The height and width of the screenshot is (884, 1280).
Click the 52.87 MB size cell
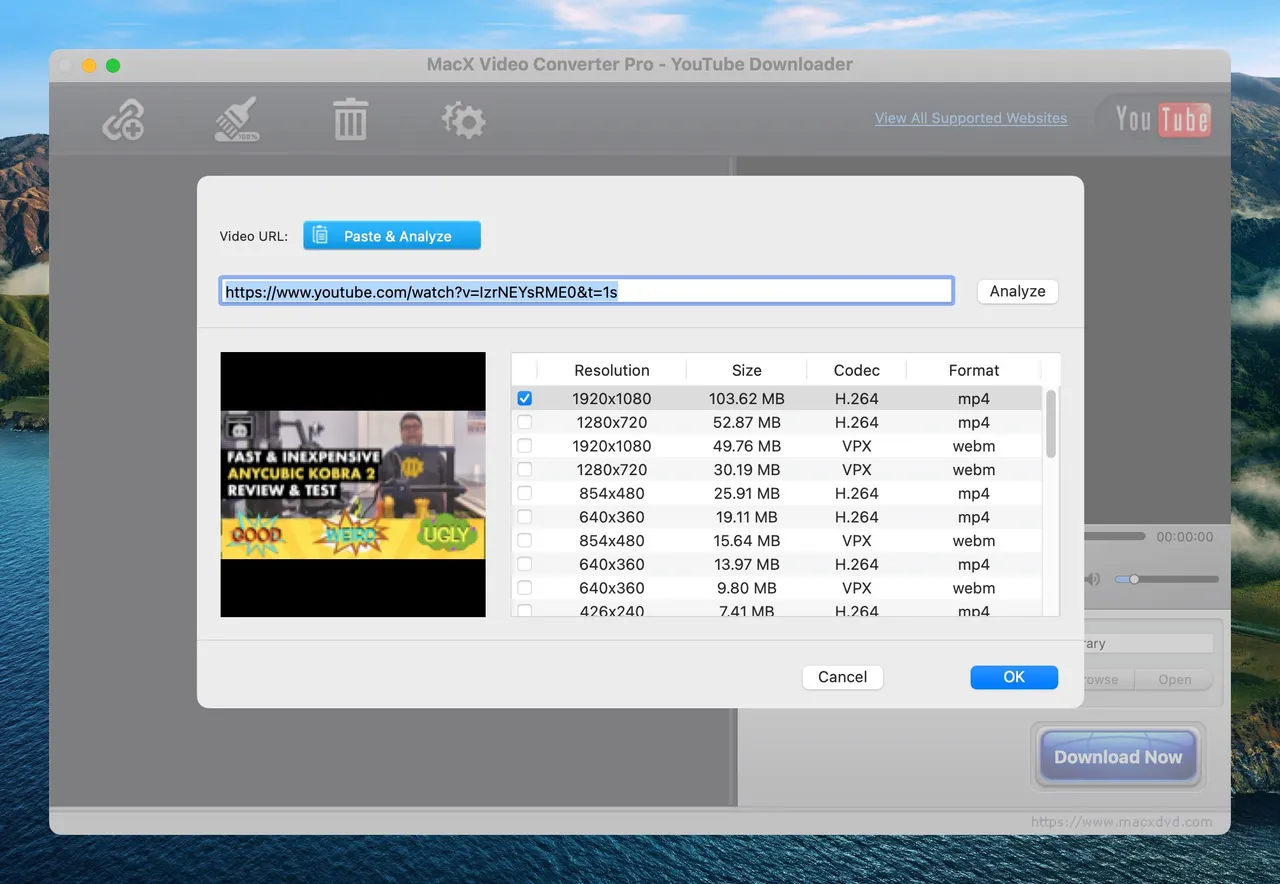point(746,422)
